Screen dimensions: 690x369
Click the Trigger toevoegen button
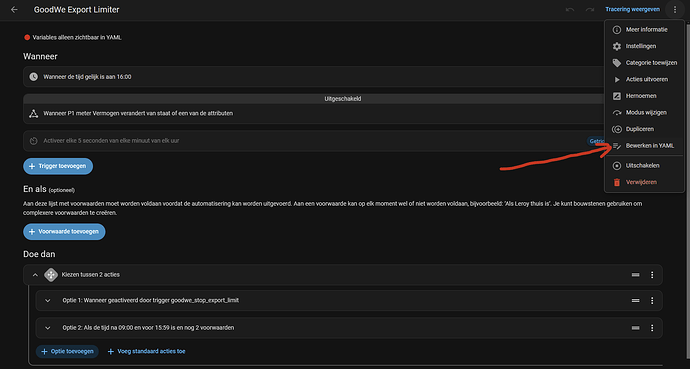[x=58, y=166]
